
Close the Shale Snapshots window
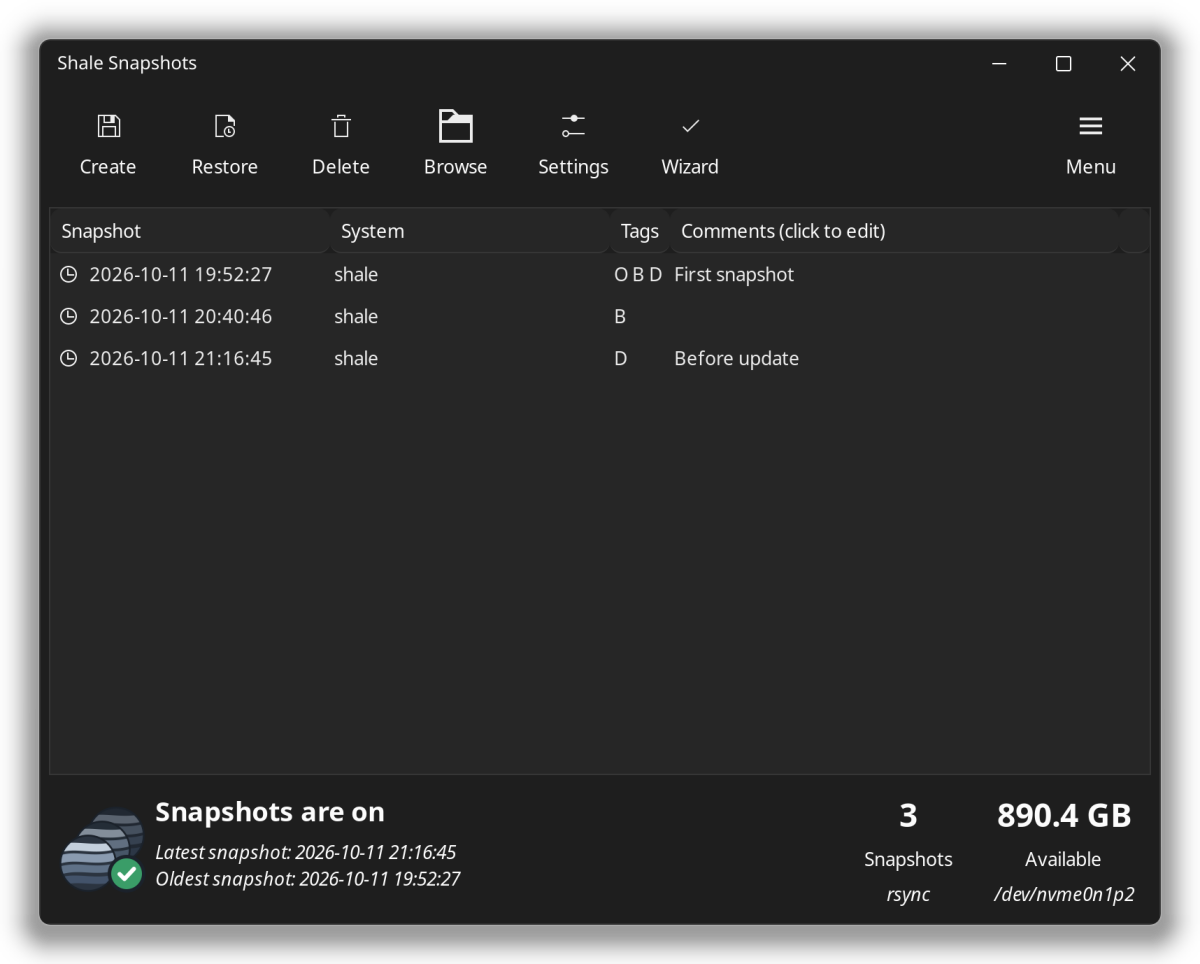tap(1128, 64)
